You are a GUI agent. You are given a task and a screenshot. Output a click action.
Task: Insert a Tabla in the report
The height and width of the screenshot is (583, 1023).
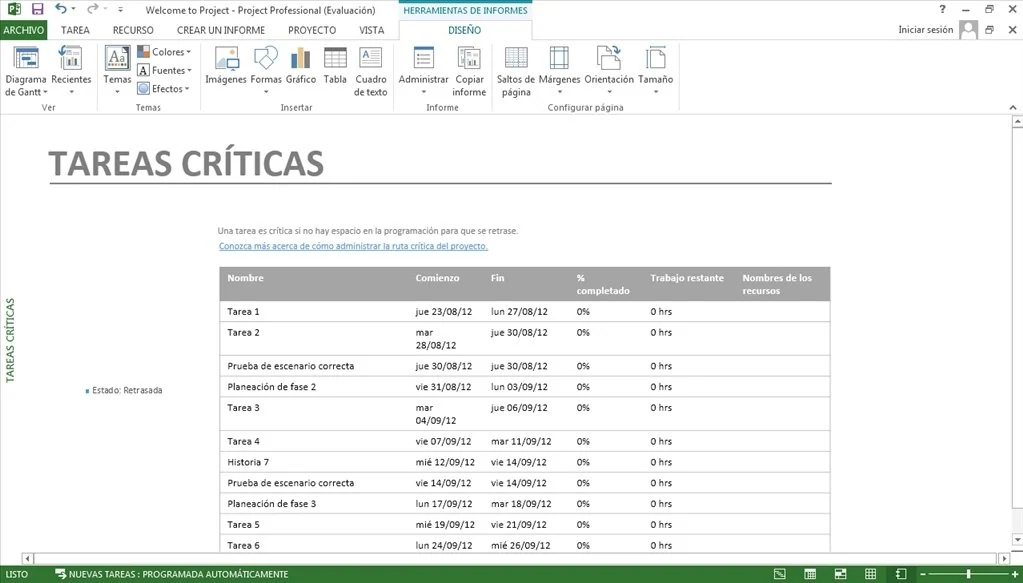335,66
